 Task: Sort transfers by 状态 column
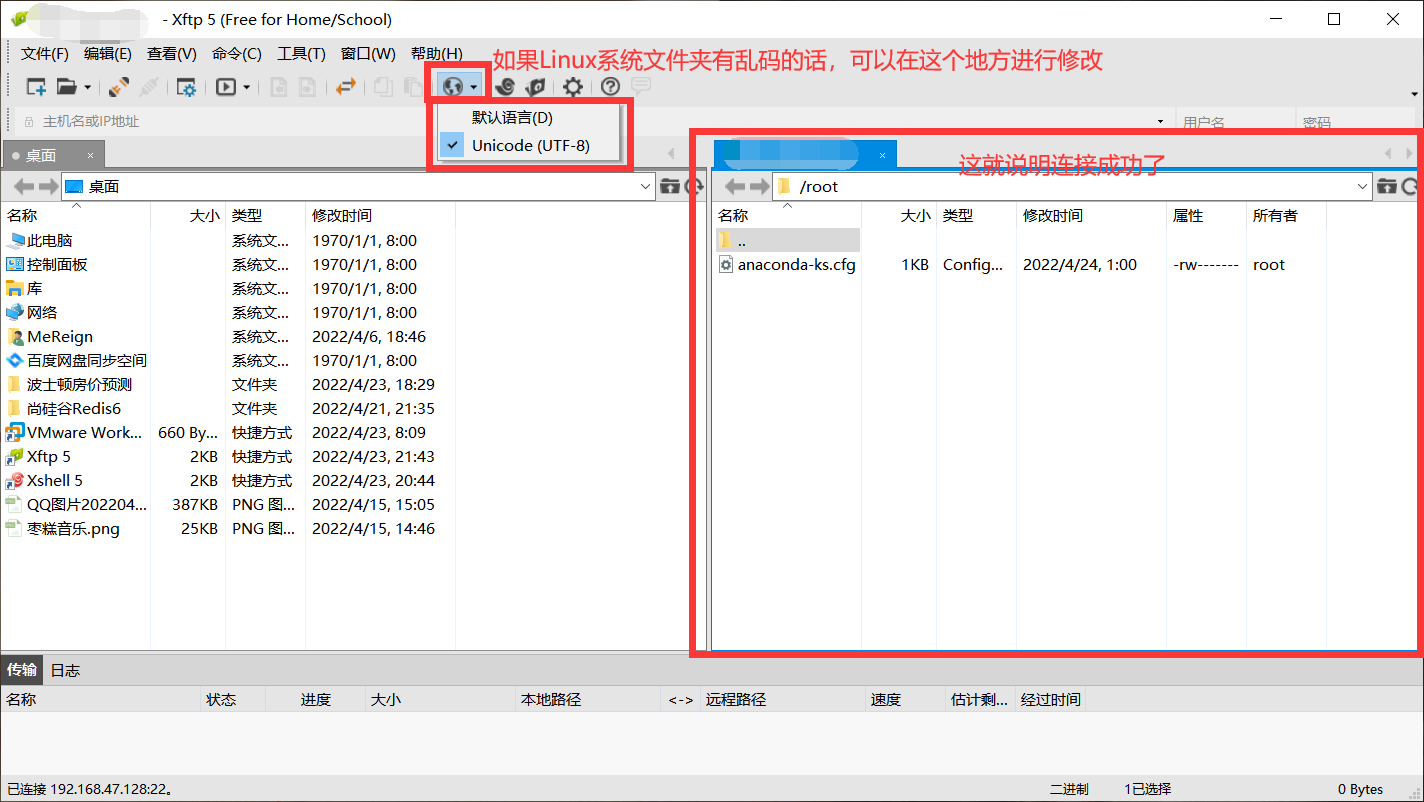[221, 699]
